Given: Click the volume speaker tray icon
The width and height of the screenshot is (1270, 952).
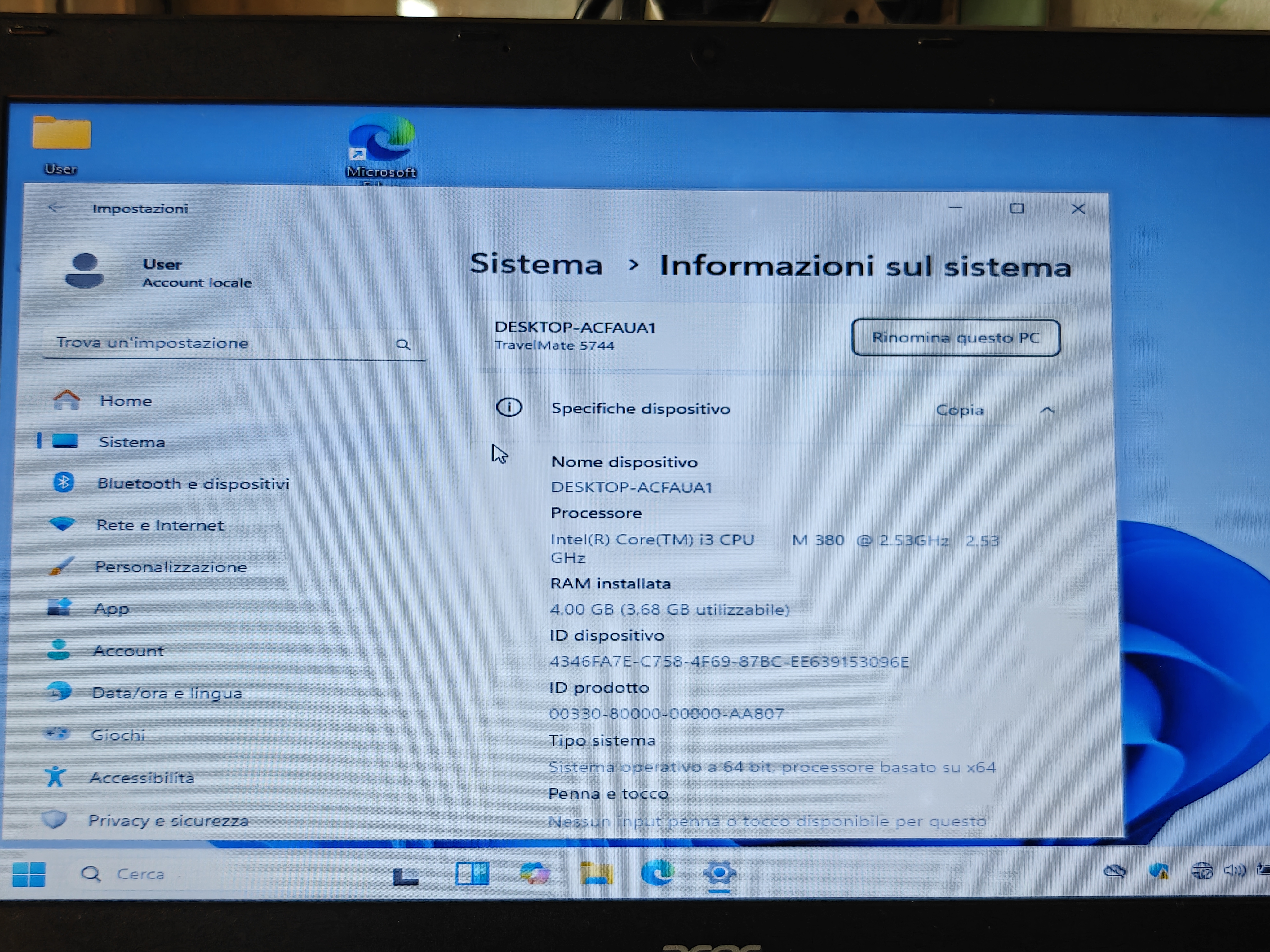Looking at the screenshot, I should pos(1234,870).
